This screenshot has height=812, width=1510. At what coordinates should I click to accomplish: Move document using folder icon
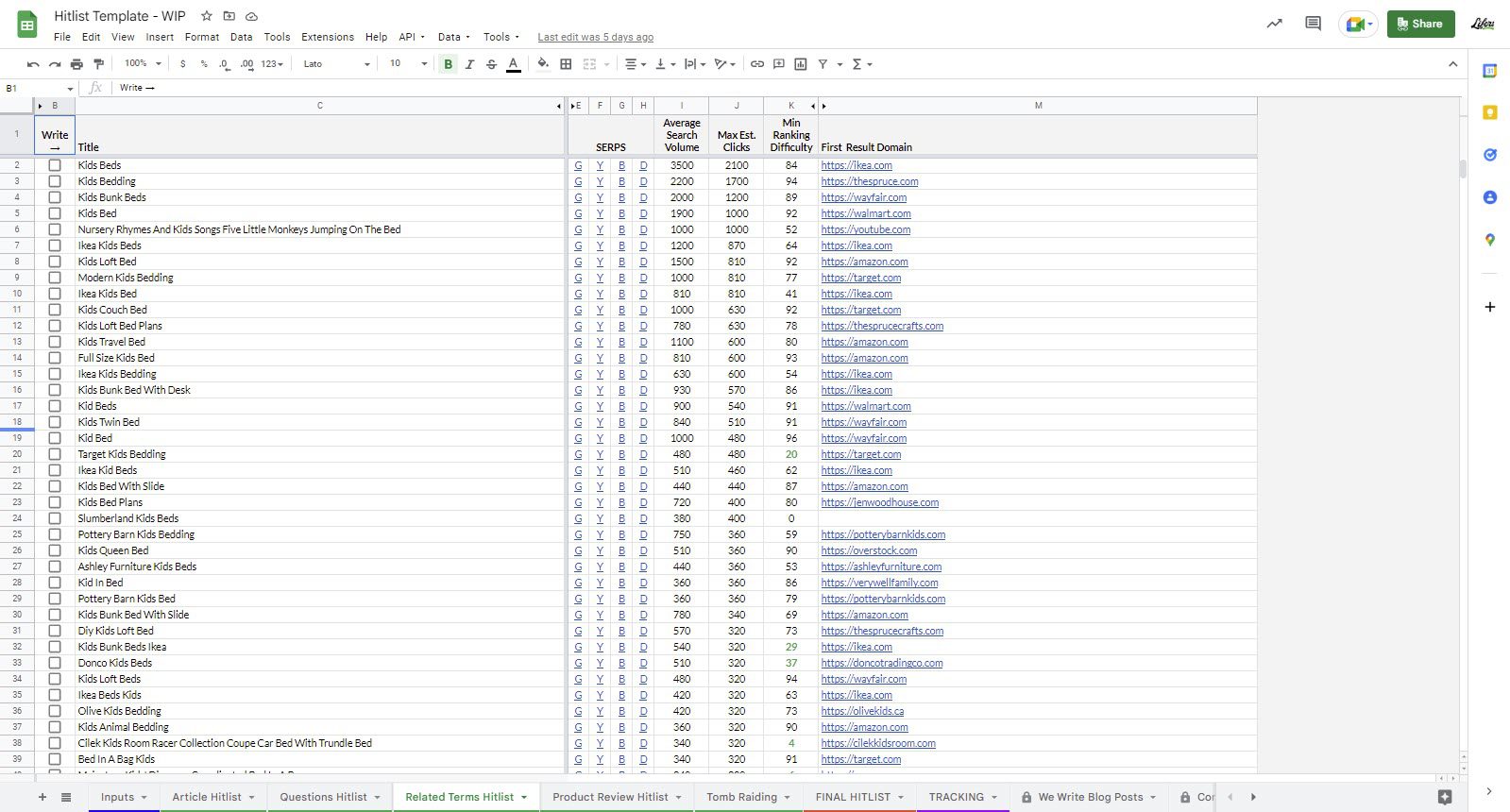[229, 16]
